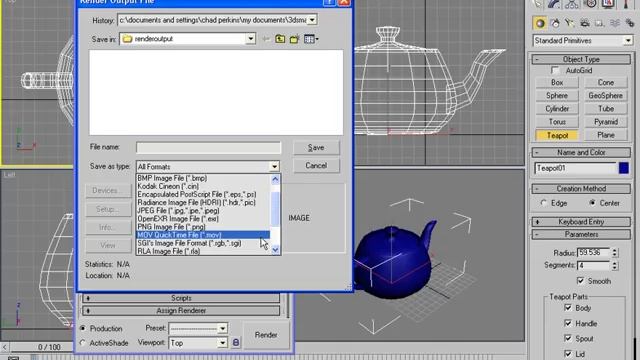Uncheck the Spout teapot part
The width and height of the screenshot is (640, 360).
pyautogui.click(x=568, y=338)
